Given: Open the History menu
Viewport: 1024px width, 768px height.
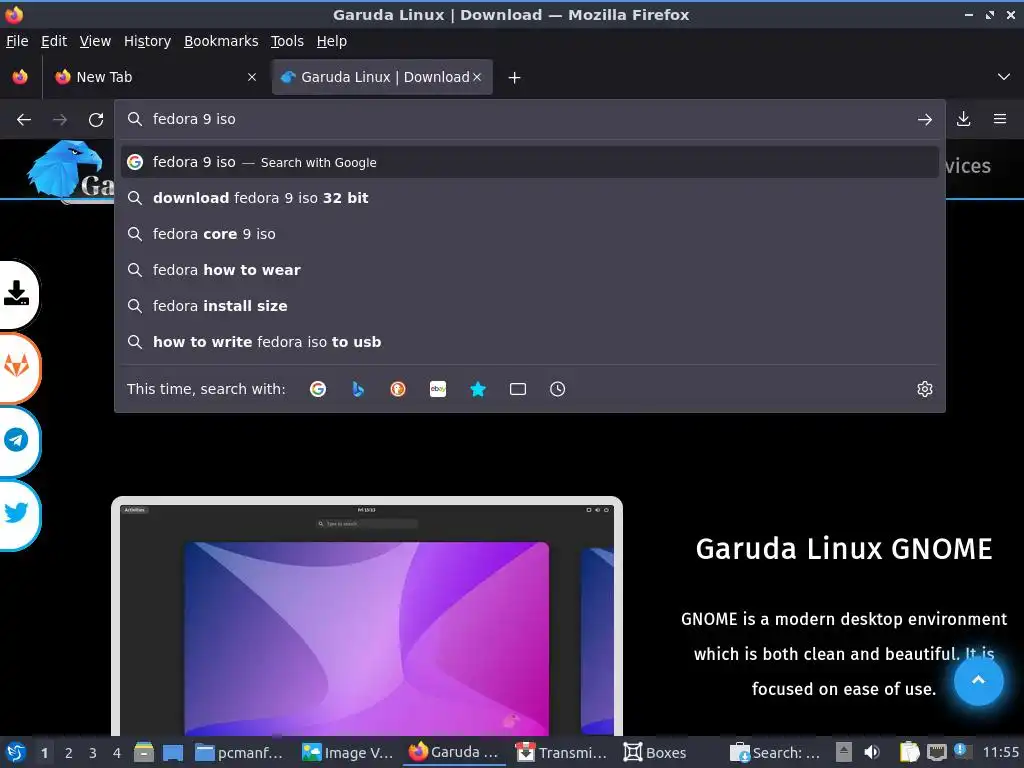Looking at the screenshot, I should coord(148,41).
